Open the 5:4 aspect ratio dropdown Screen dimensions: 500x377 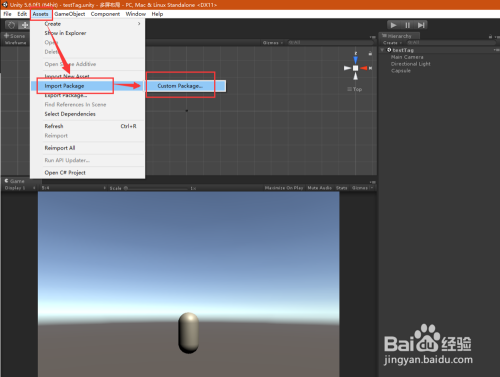[x=73, y=188]
